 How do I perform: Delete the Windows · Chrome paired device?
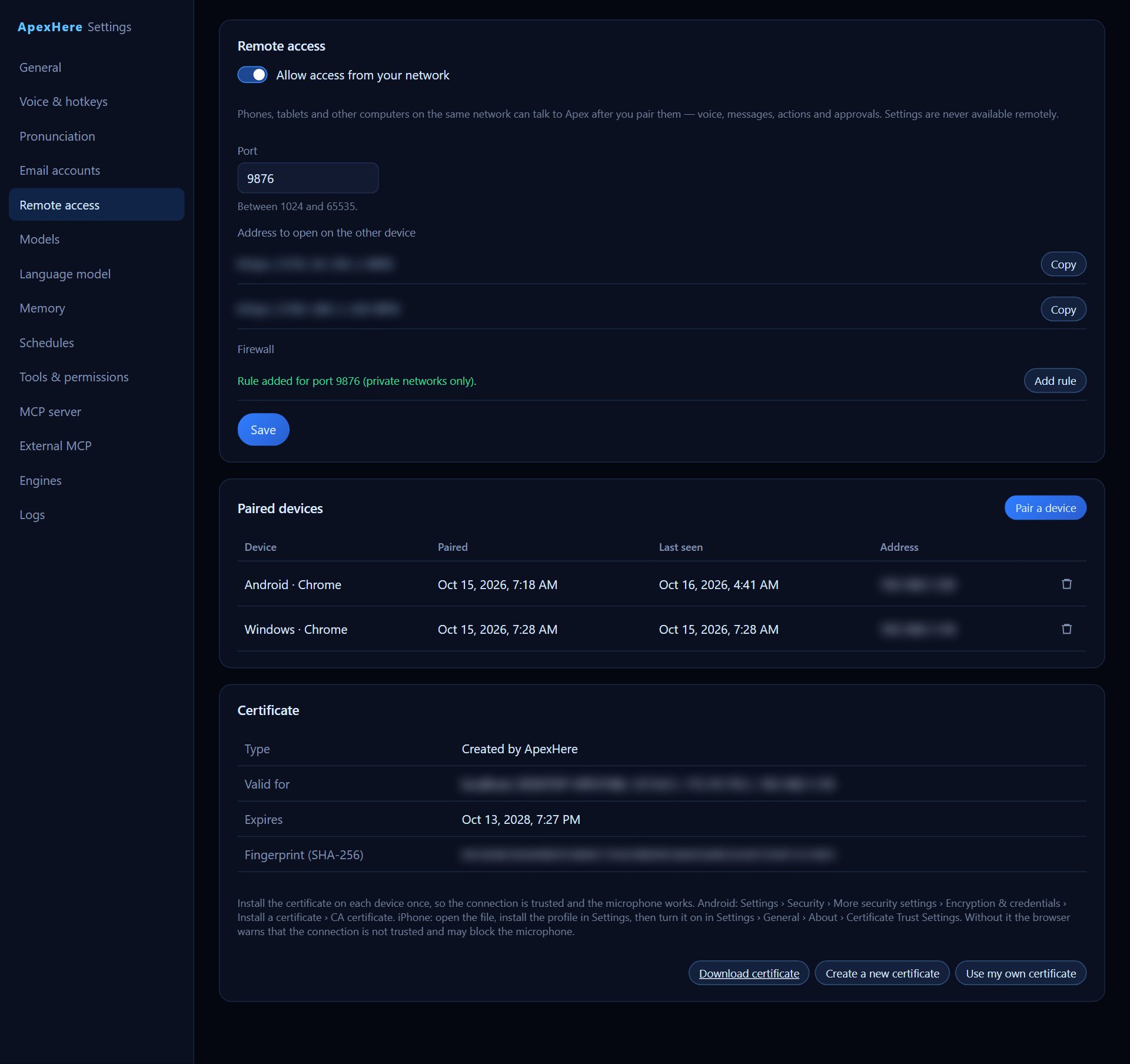tap(1066, 629)
